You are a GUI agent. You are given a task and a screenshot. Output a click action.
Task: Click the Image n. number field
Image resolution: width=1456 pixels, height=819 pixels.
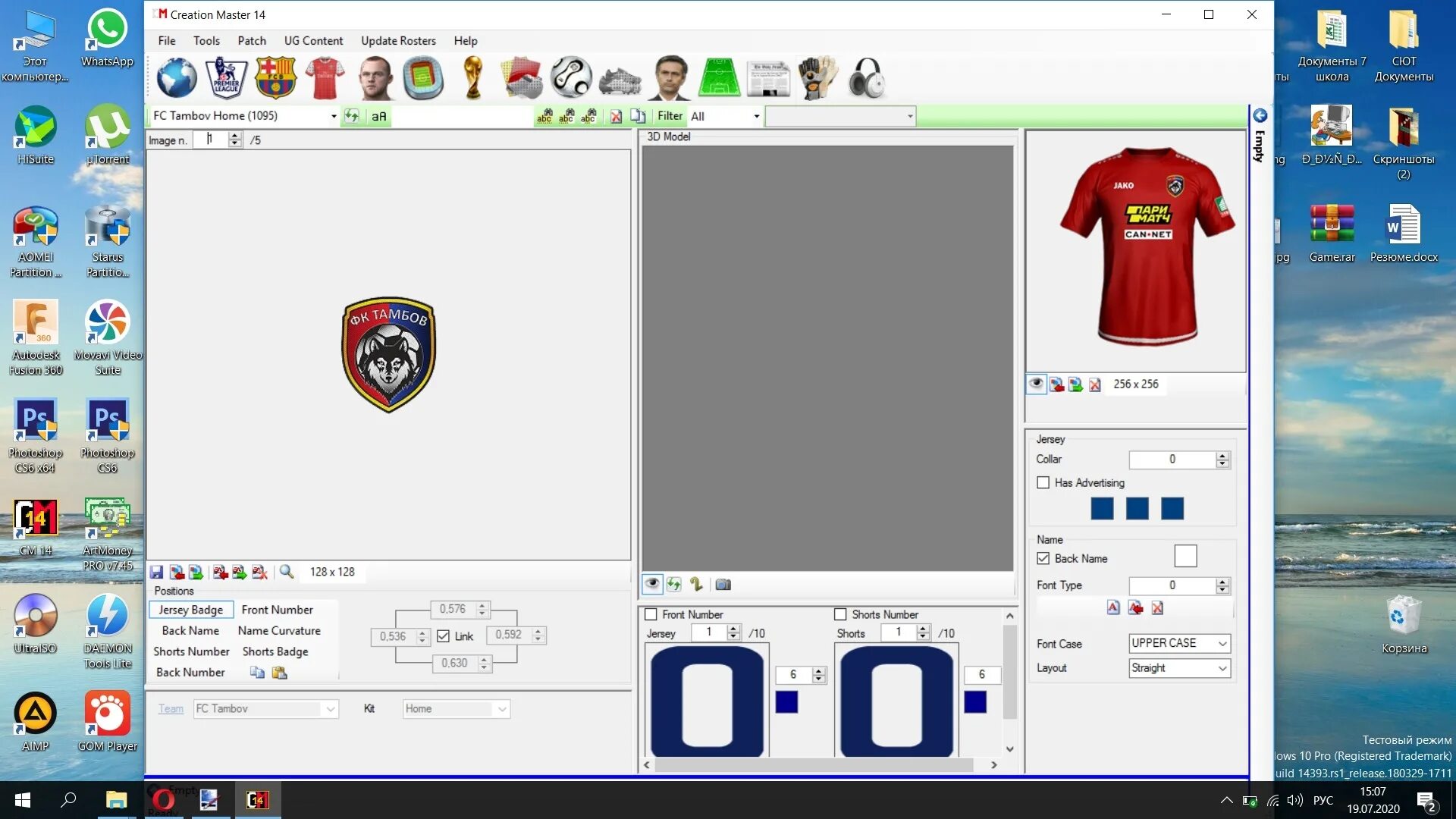pyautogui.click(x=211, y=140)
